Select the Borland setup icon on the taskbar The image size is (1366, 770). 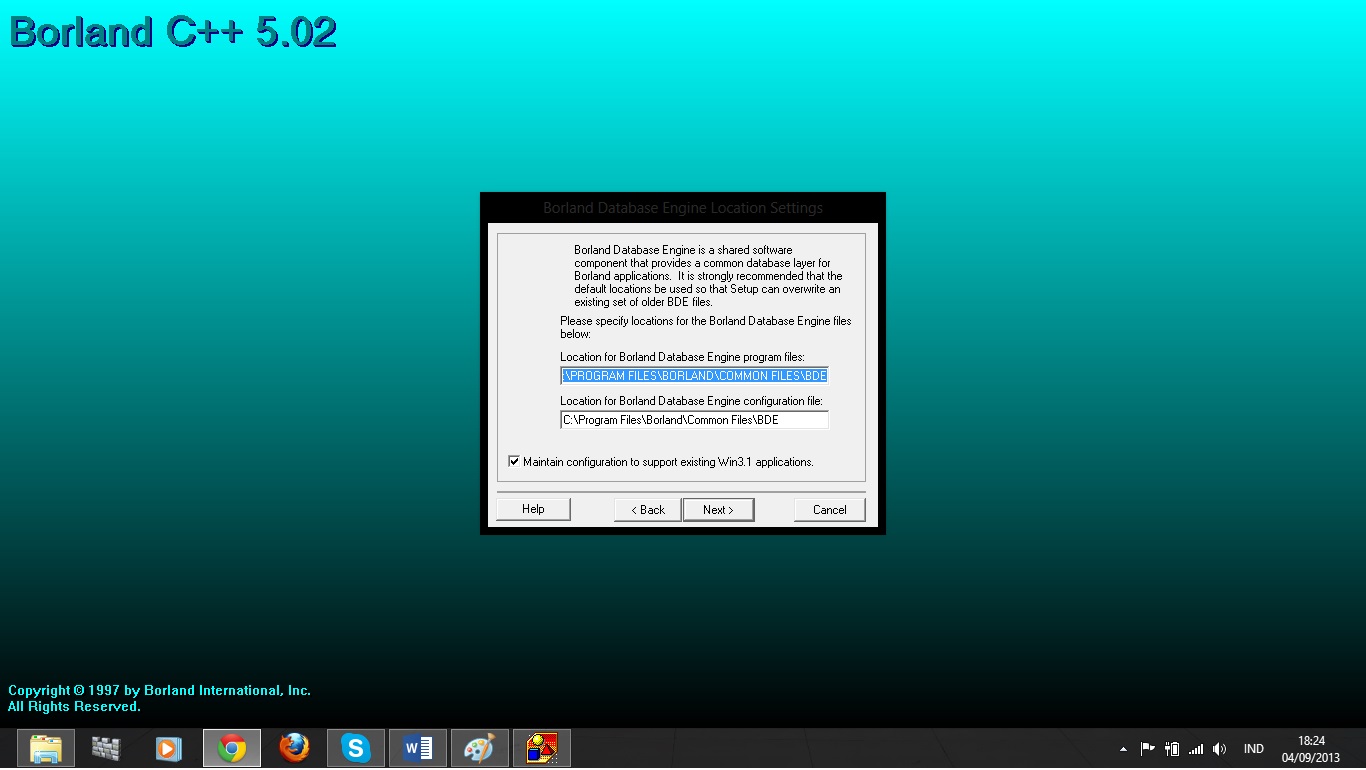point(541,747)
